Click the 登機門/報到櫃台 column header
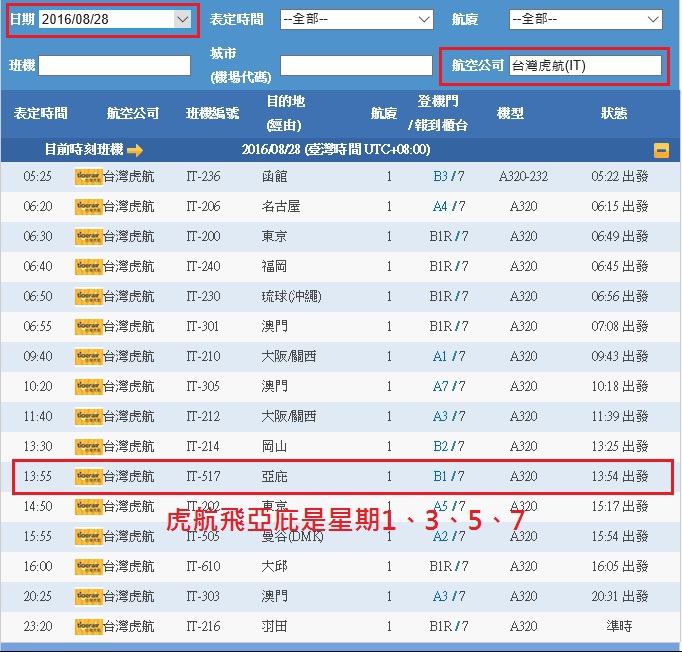The height and width of the screenshot is (652, 682). [438, 114]
